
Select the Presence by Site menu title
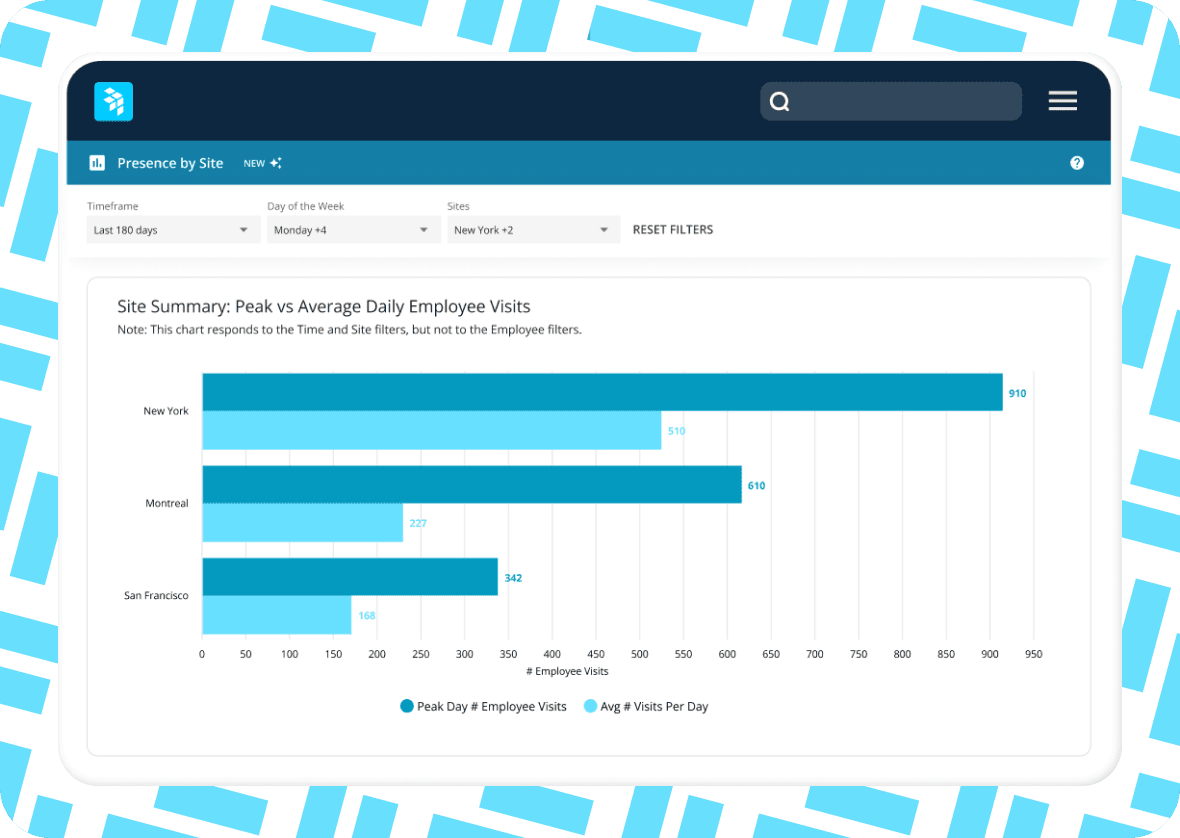pyautogui.click(x=170, y=162)
